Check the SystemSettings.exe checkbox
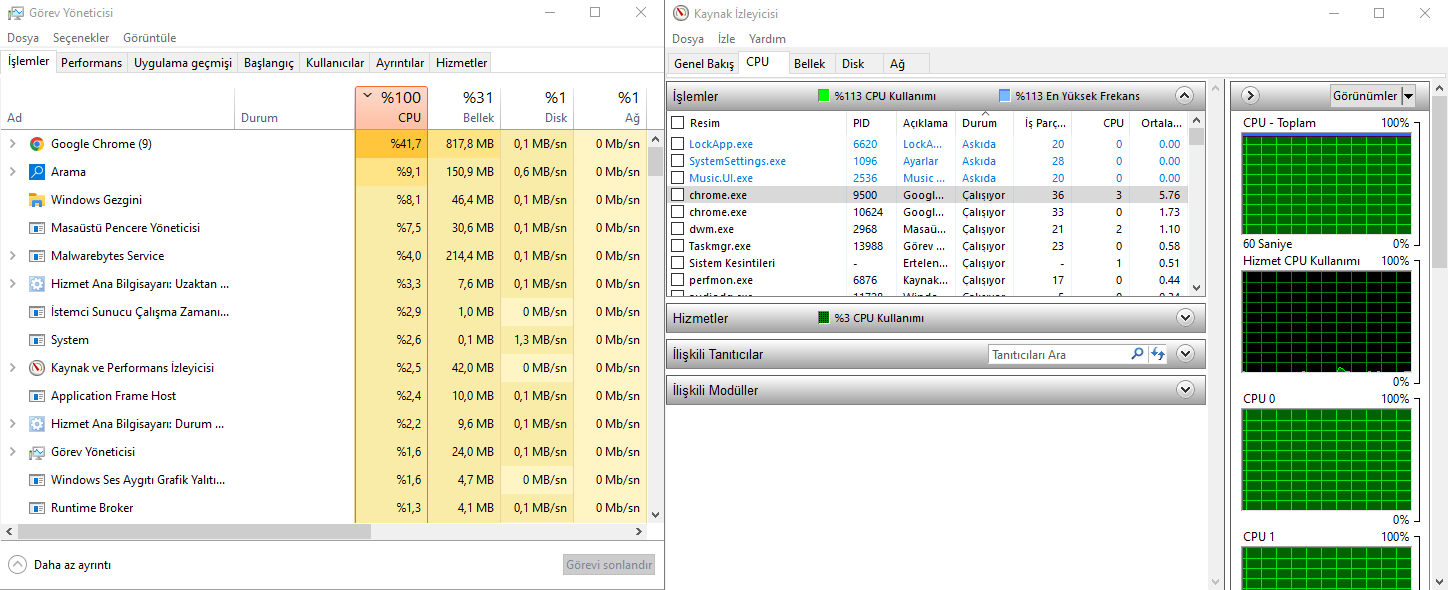 678,161
